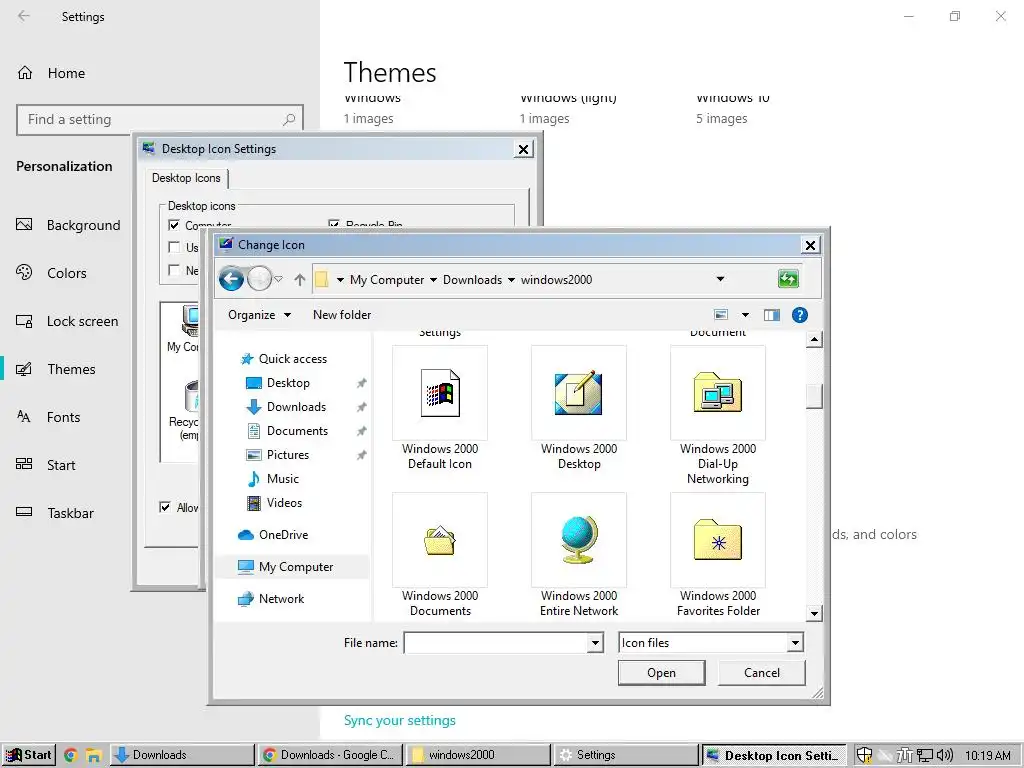Screen dimensions: 1024x768
Task: Go up one folder level arrow
Action: pos(300,280)
